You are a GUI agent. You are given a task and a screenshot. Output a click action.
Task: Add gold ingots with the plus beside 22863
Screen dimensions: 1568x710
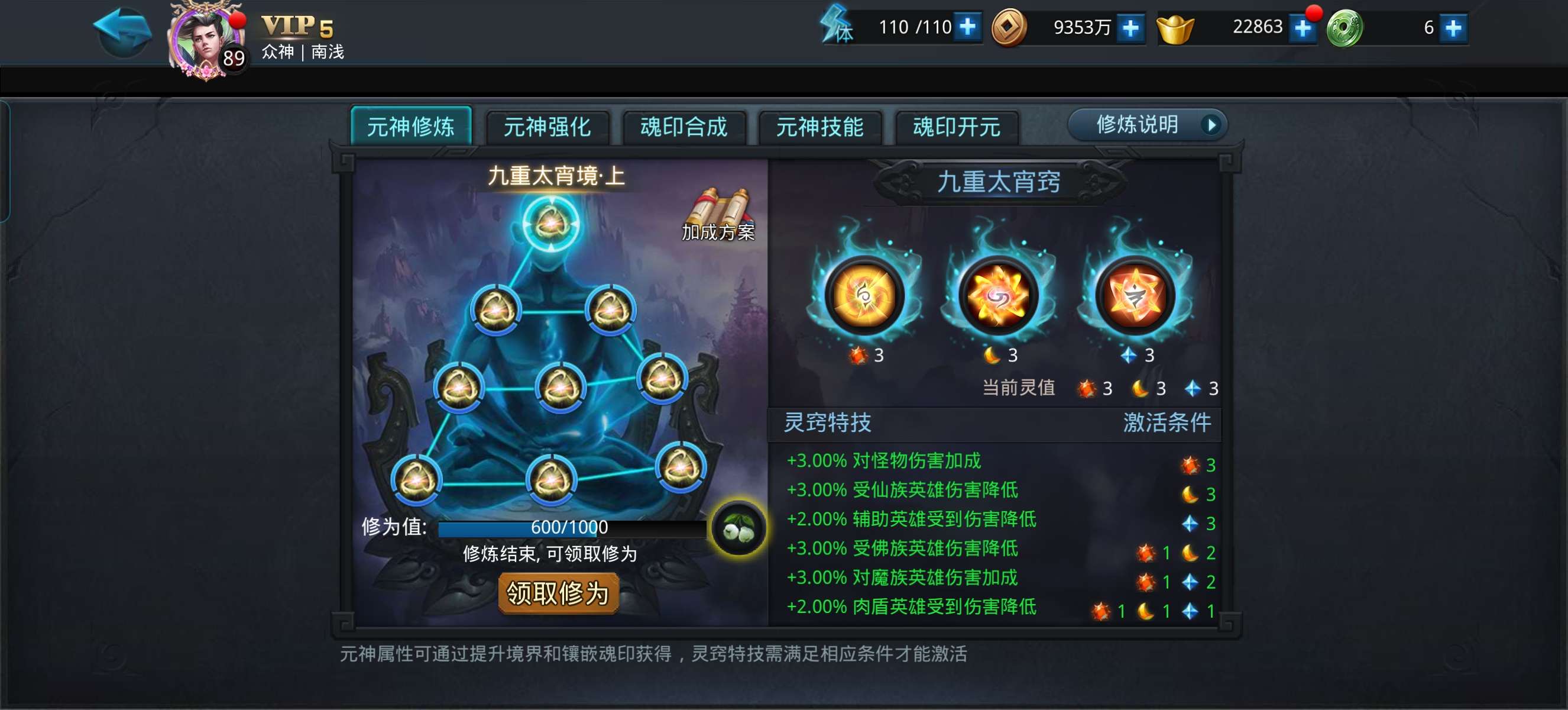(x=1302, y=28)
